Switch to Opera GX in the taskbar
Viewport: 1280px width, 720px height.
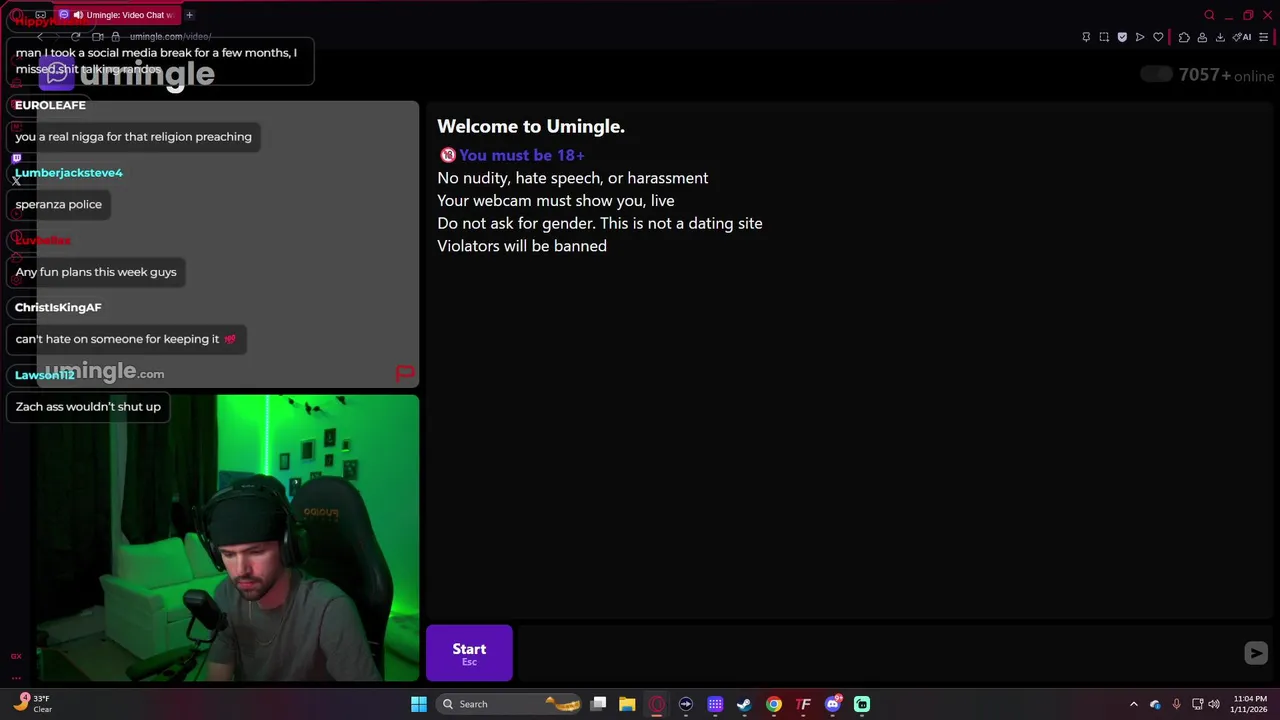pyautogui.click(x=656, y=704)
